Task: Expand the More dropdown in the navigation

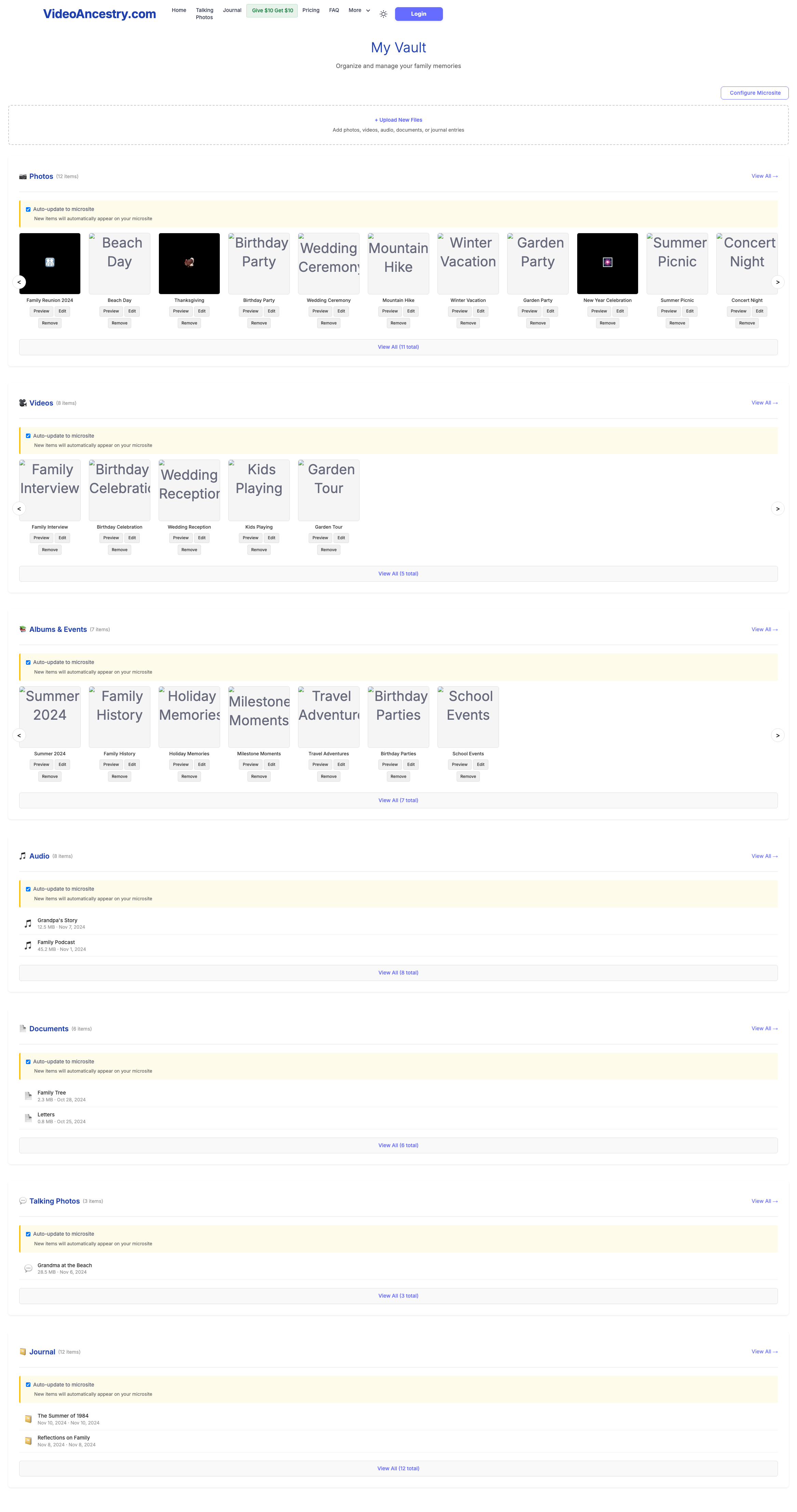Action: pos(359,11)
